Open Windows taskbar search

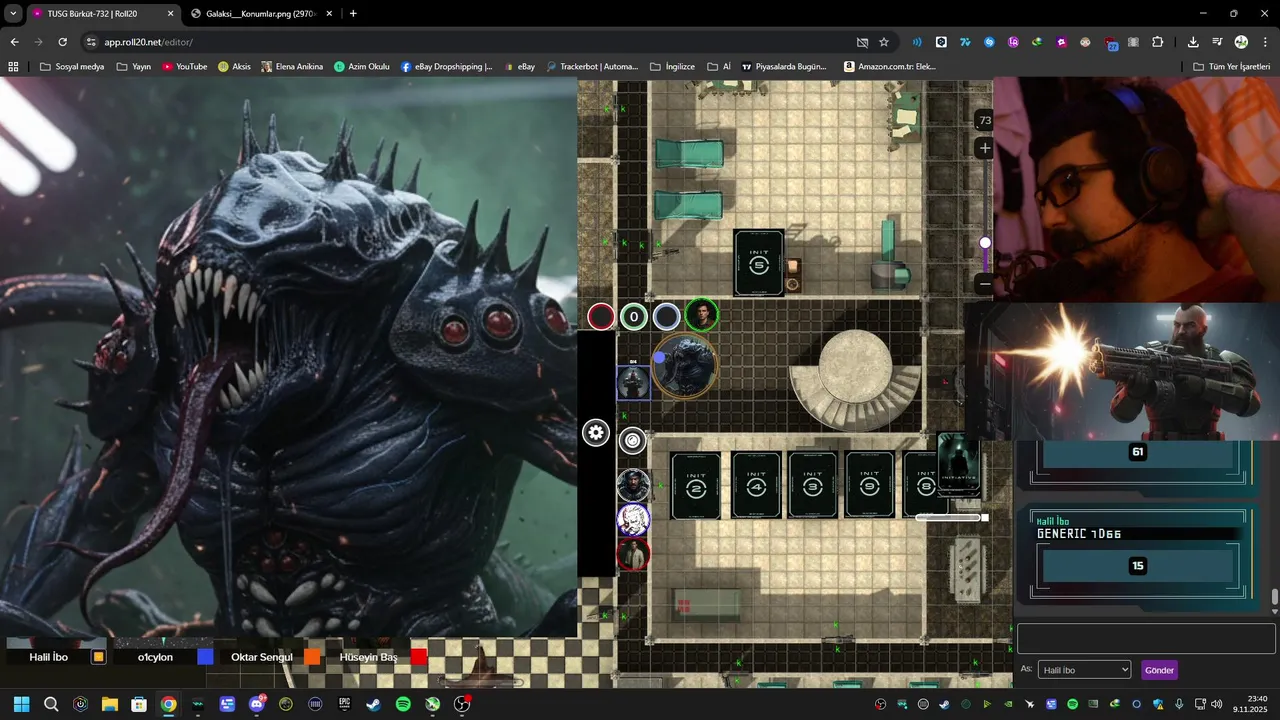point(51,704)
